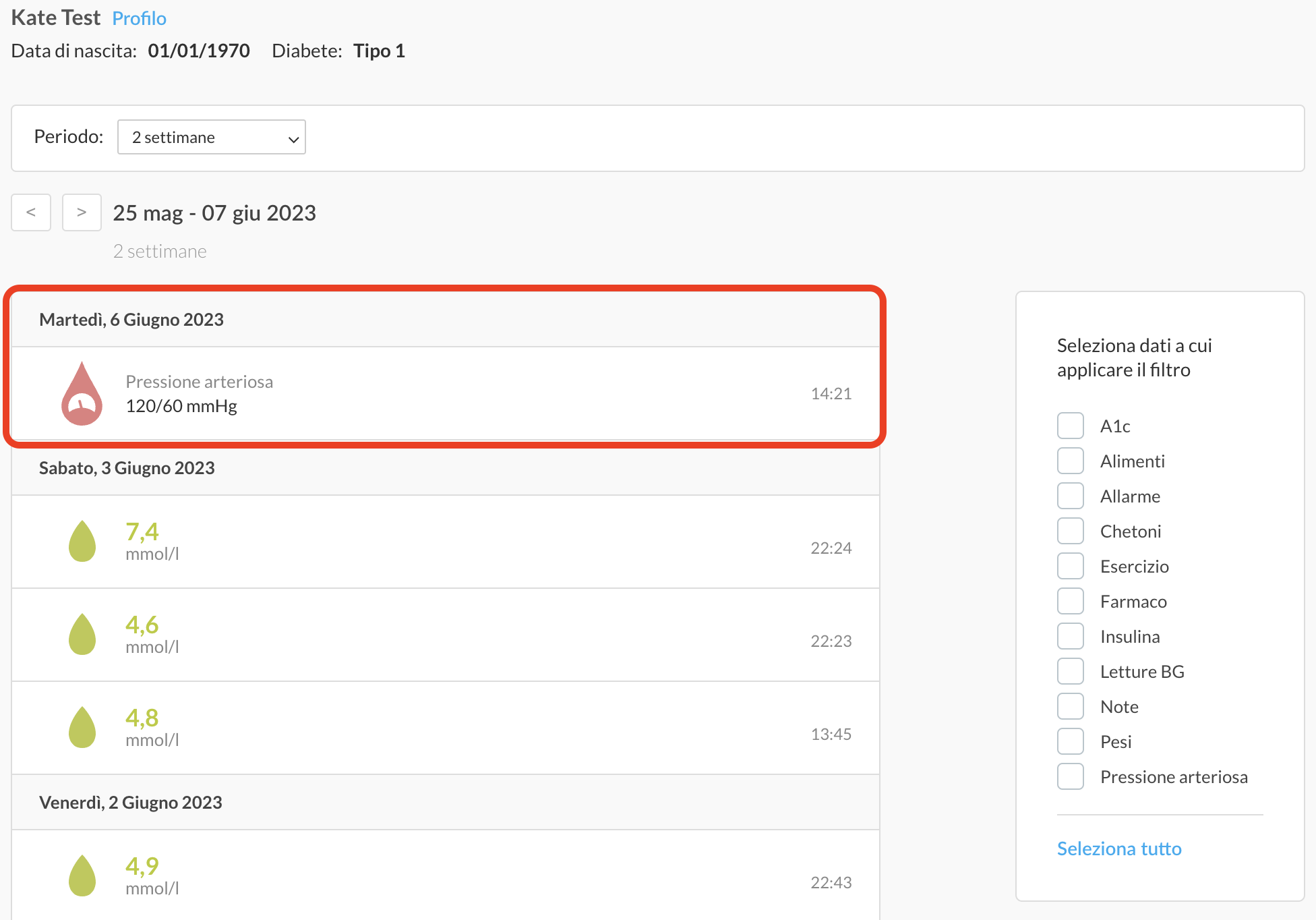Image resolution: width=1316 pixels, height=920 pixels.
Task: Click the Kate Test patient name
Action: [56, 18]
